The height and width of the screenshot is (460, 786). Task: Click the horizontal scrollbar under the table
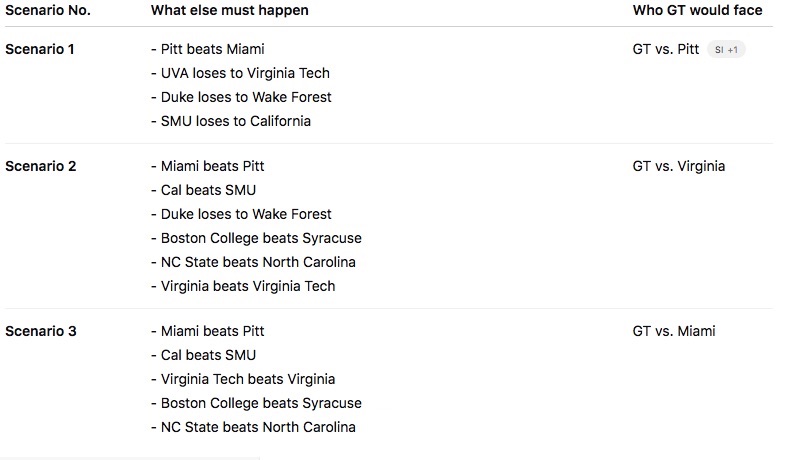pyautogui.click(x=130, y=457)
